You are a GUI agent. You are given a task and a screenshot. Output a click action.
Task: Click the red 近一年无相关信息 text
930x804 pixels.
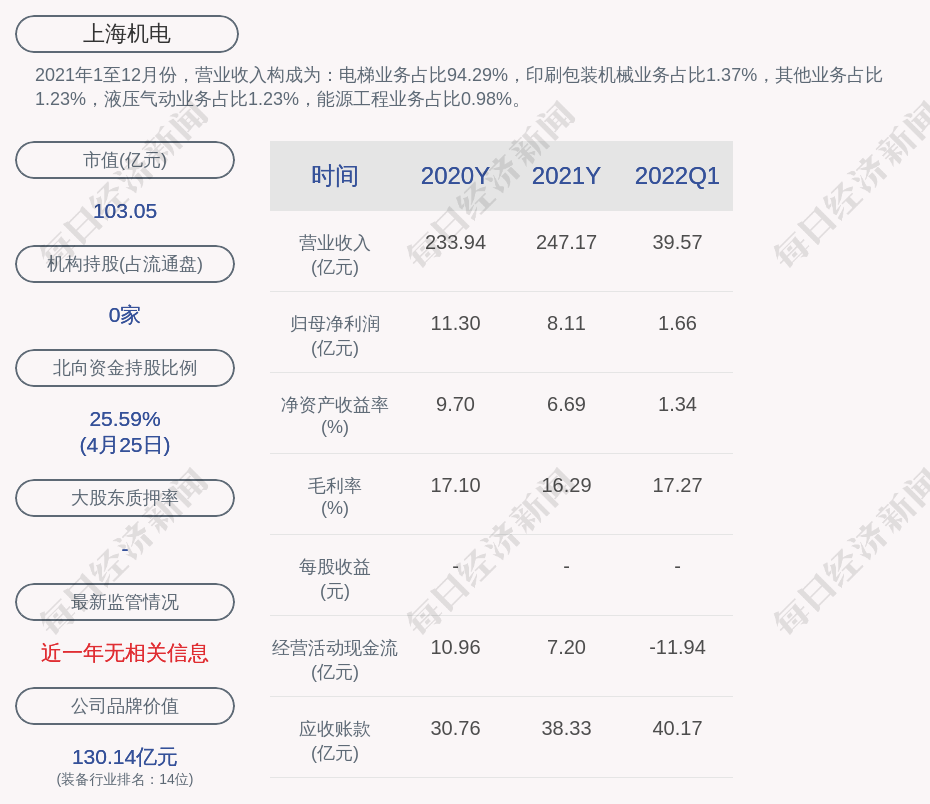point(125,653)
